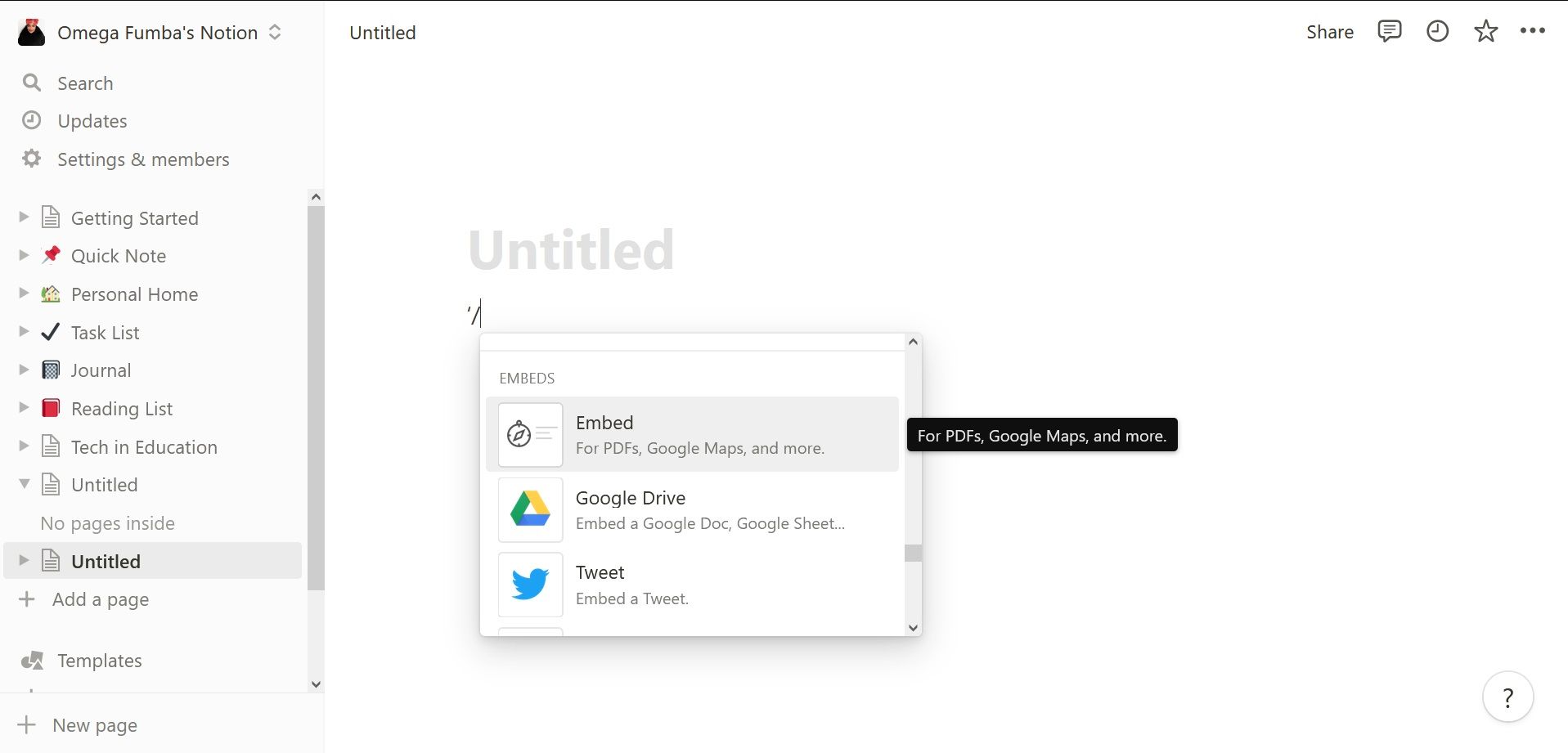The image size is (1568, 753).
Task: Click the EMBEDS section header
Action: pos(527,378)
